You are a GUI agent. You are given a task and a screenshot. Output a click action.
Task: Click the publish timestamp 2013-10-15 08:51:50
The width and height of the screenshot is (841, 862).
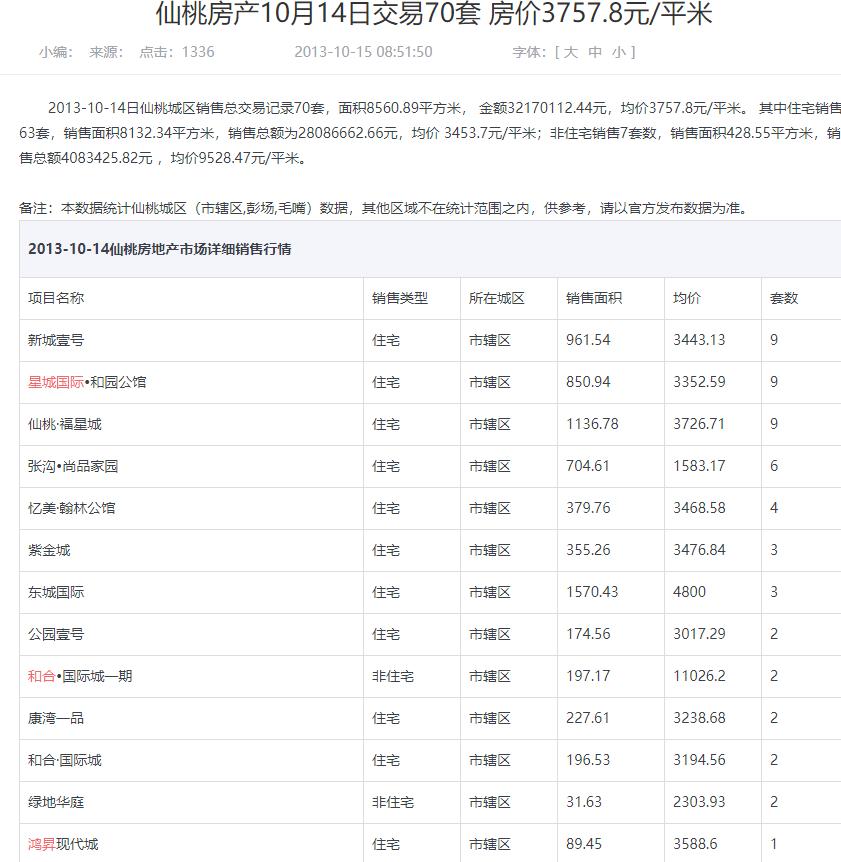click(363, 53)
